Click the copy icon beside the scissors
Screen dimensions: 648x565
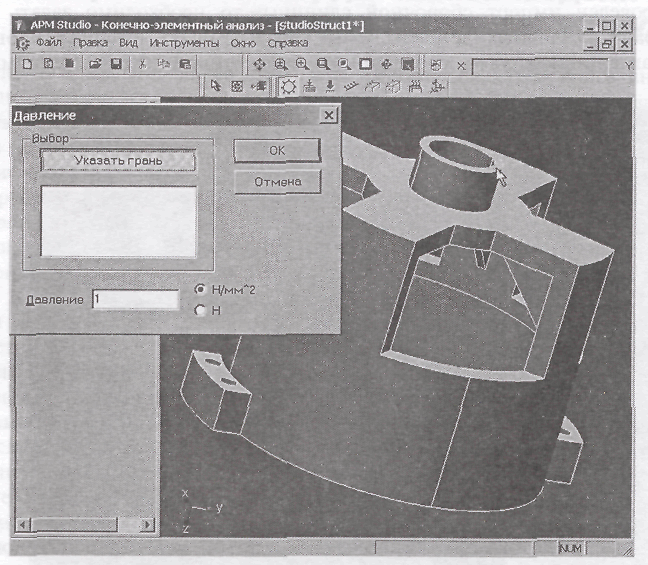[x=164, y=64]
